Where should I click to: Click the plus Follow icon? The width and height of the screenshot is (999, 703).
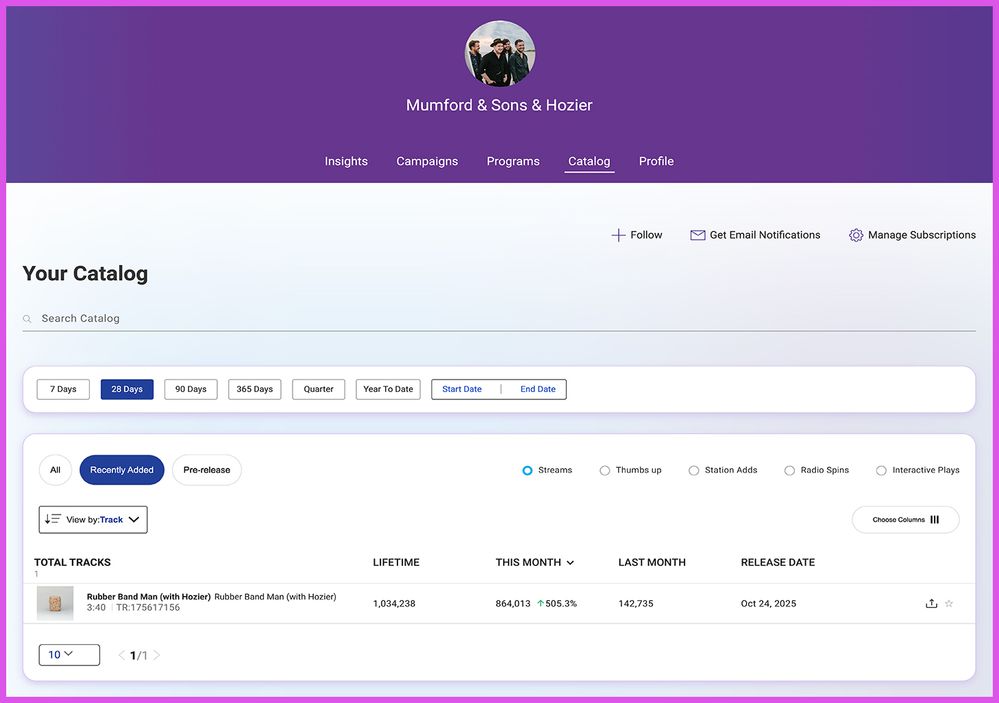click(618, 235)
